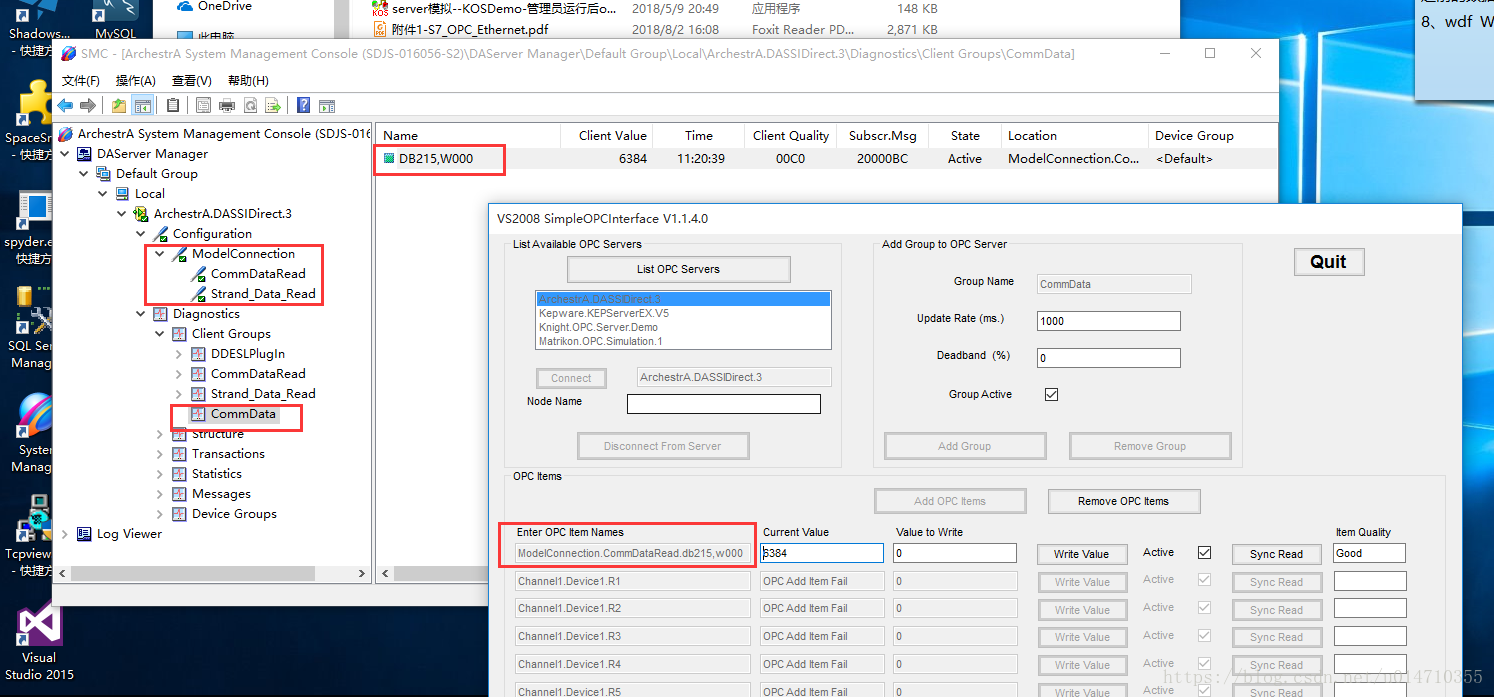Click the clipboard icon in SMC toolbar

[173, 105]
